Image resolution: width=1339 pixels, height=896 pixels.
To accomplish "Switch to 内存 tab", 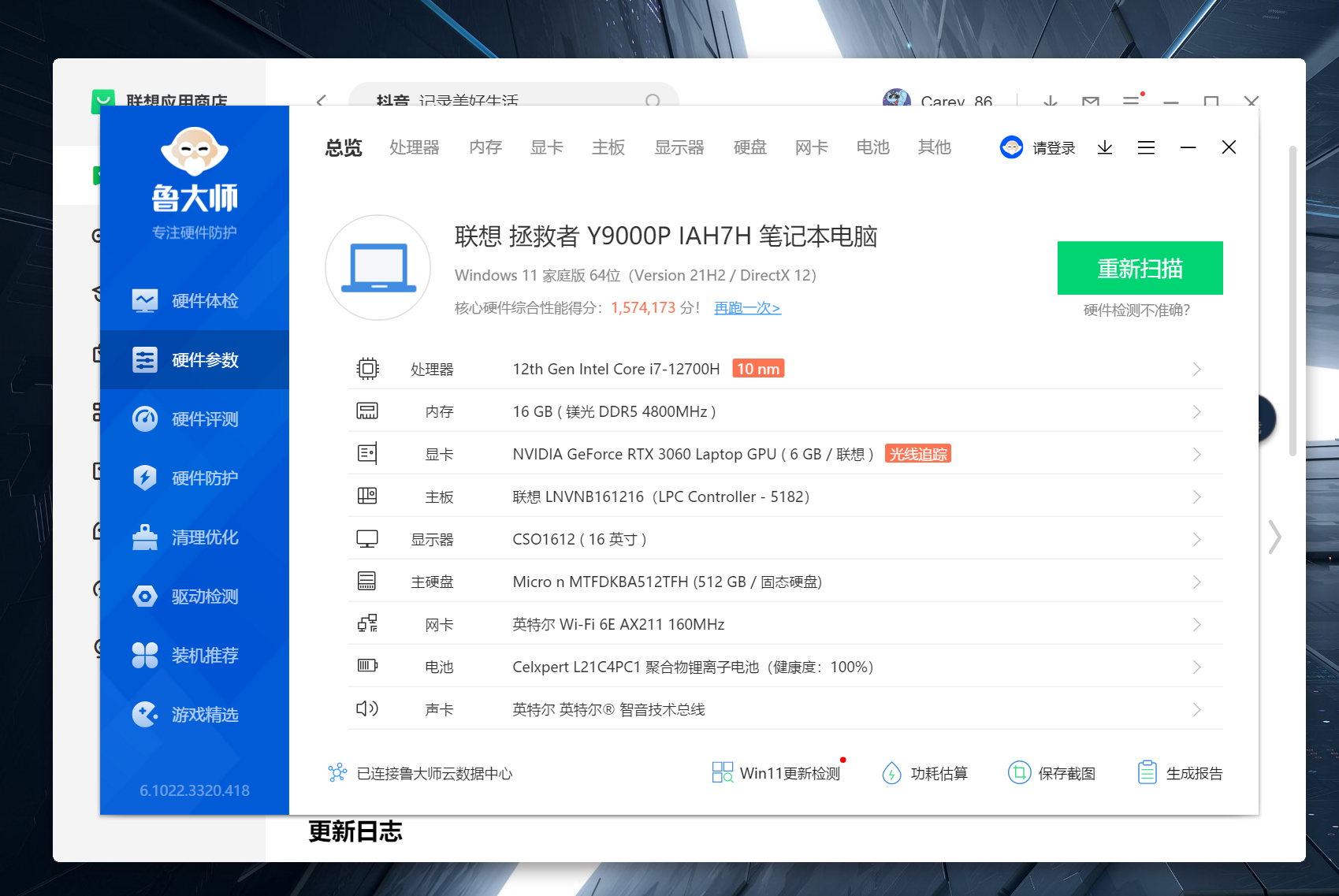I will click(485, 147).
